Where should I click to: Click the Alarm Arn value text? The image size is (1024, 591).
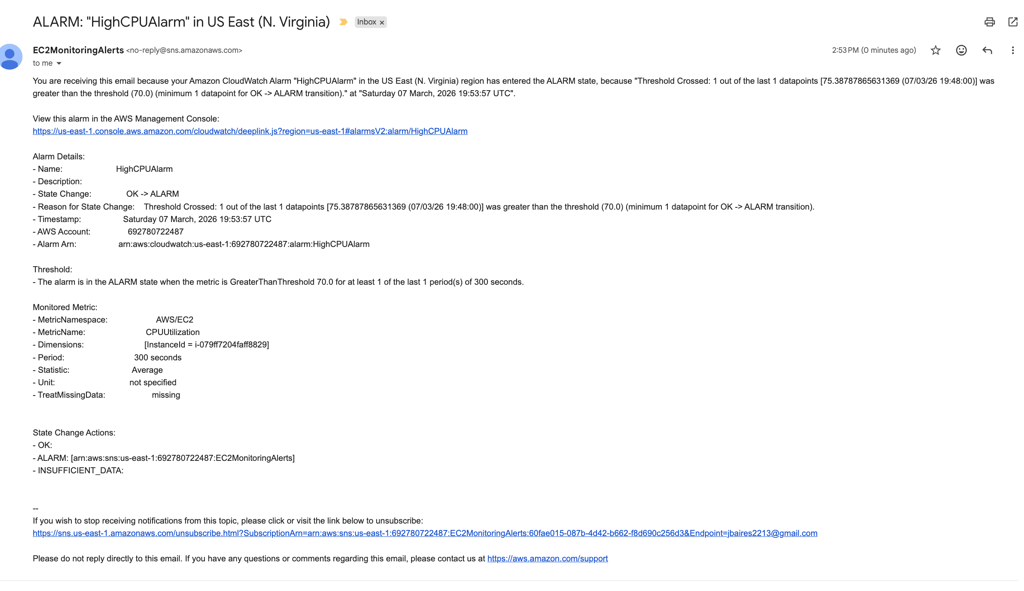tap(243, 244)
